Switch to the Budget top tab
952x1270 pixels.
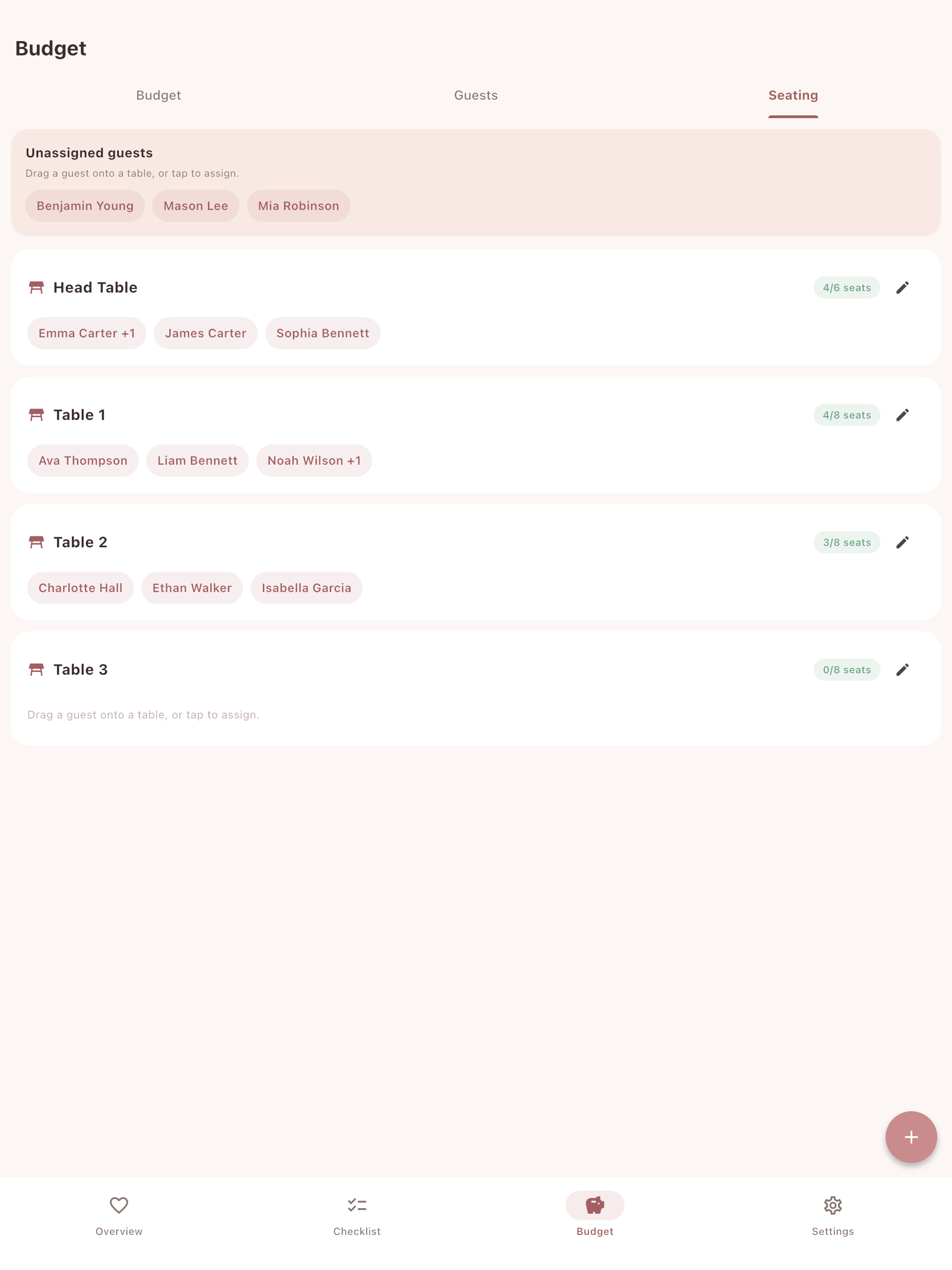[158, 96]
